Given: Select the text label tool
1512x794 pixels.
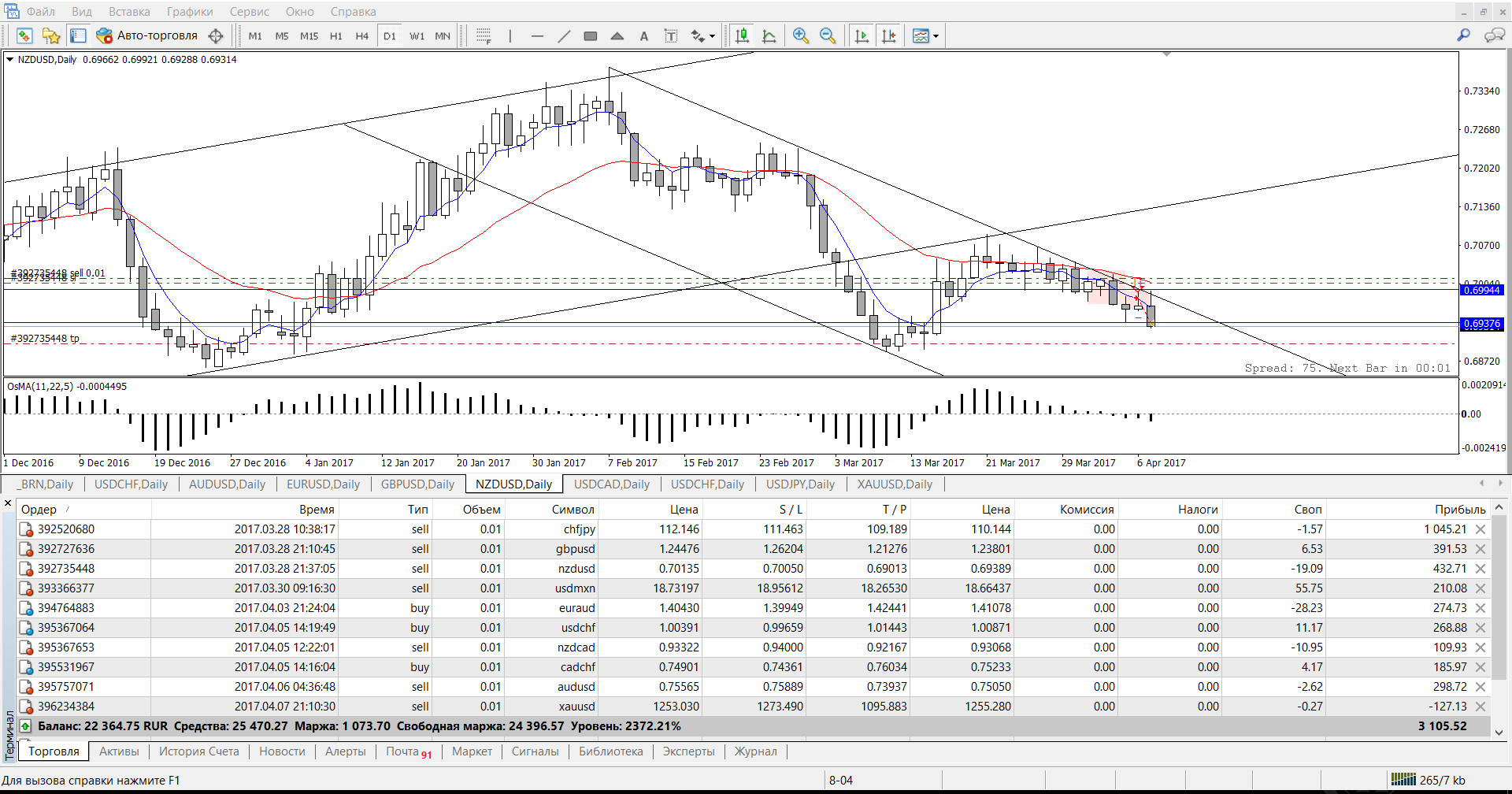Looking at the screenshot, I should click(x=671, y=35).
